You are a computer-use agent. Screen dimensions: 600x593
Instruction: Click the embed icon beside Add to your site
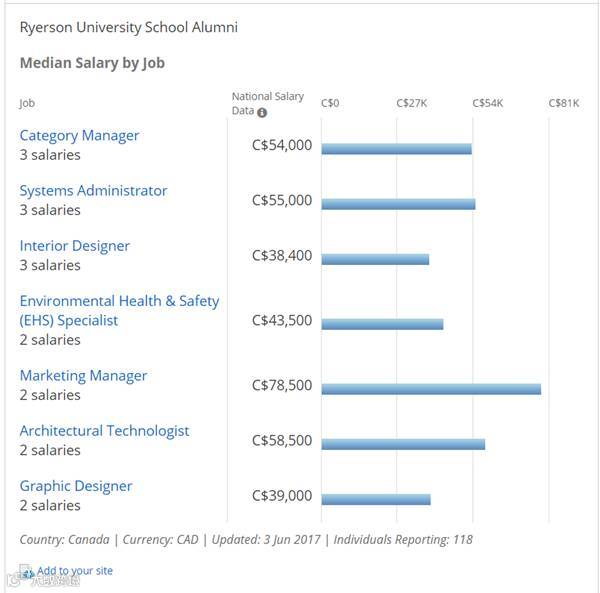(27, 572)
